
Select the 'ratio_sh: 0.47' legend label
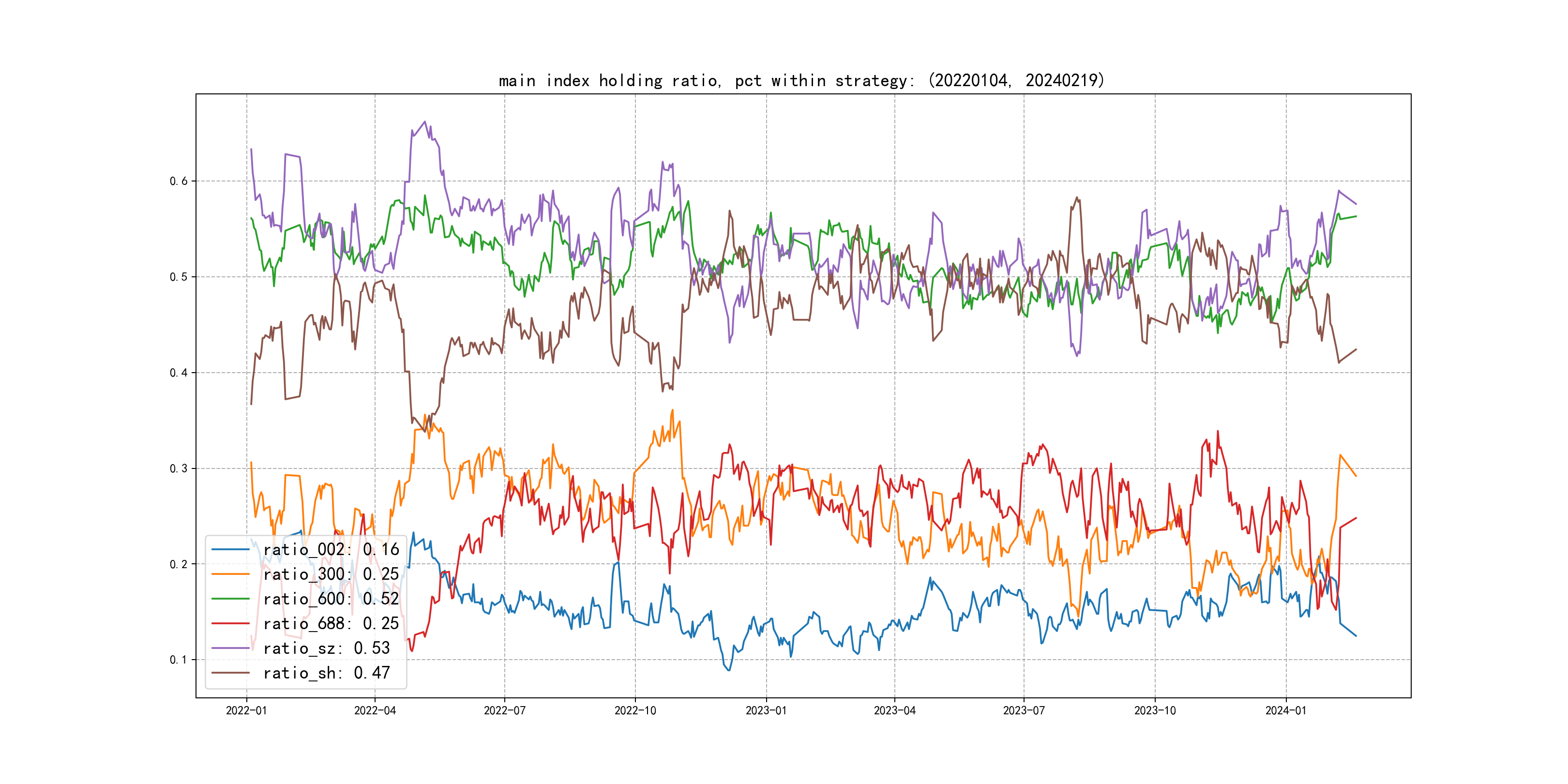(326, 673)
